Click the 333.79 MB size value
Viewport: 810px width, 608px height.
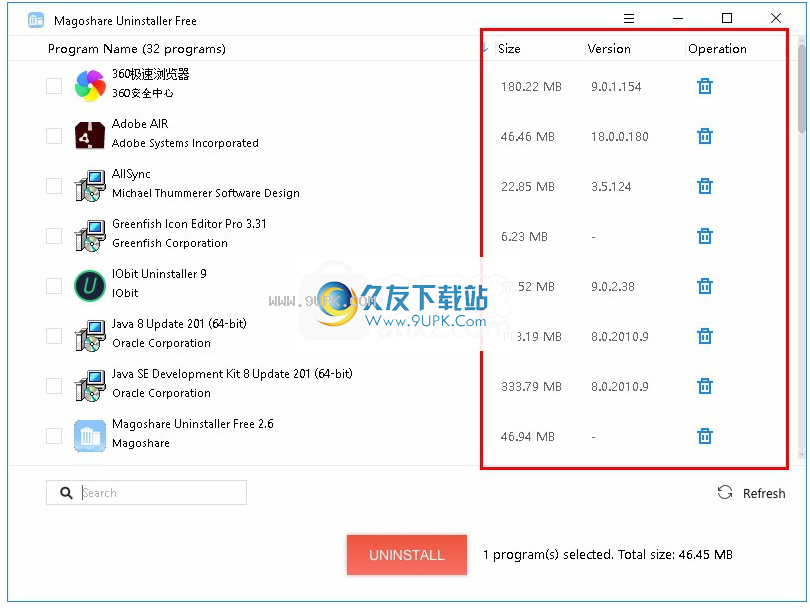[531, 386]
